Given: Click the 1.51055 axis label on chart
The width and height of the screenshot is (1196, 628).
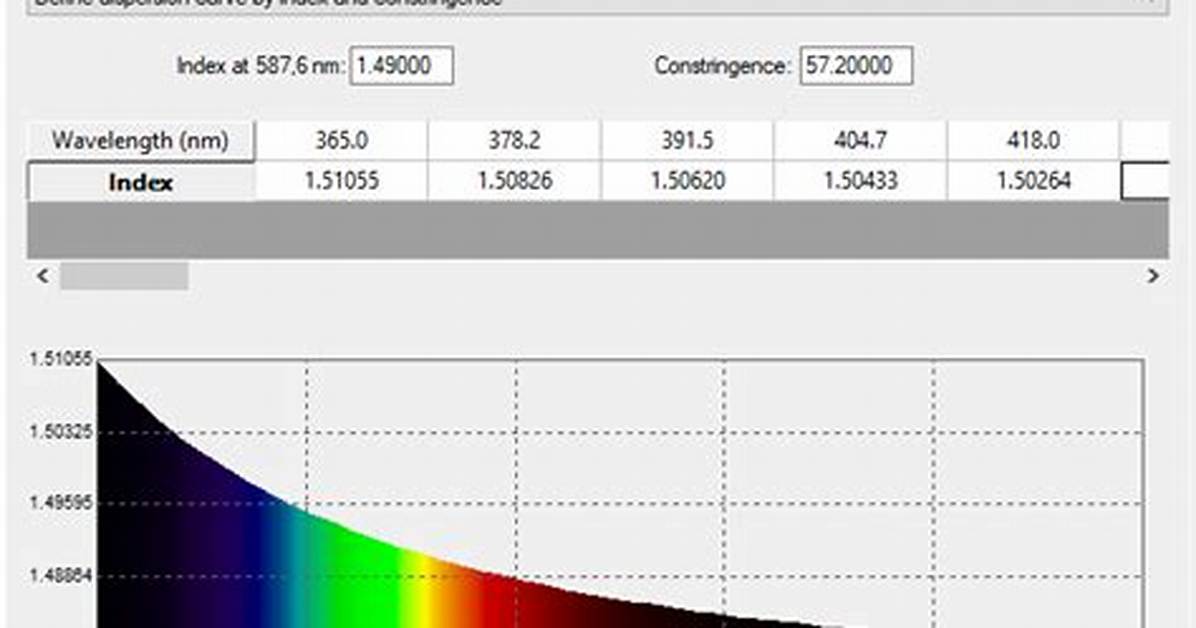Looking at the screenshot, I should (x=61, y=359).
